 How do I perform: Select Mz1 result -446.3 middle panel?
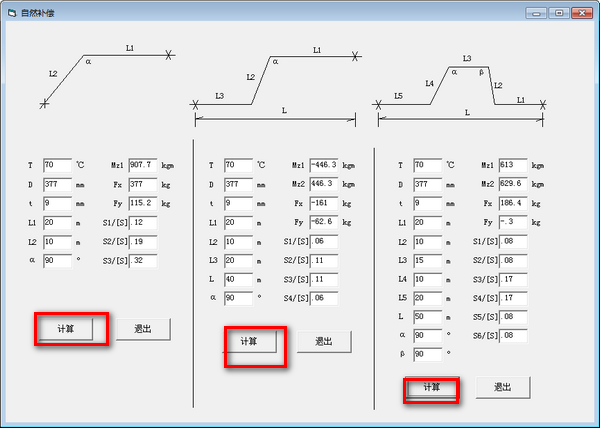(x=324, y=165)
